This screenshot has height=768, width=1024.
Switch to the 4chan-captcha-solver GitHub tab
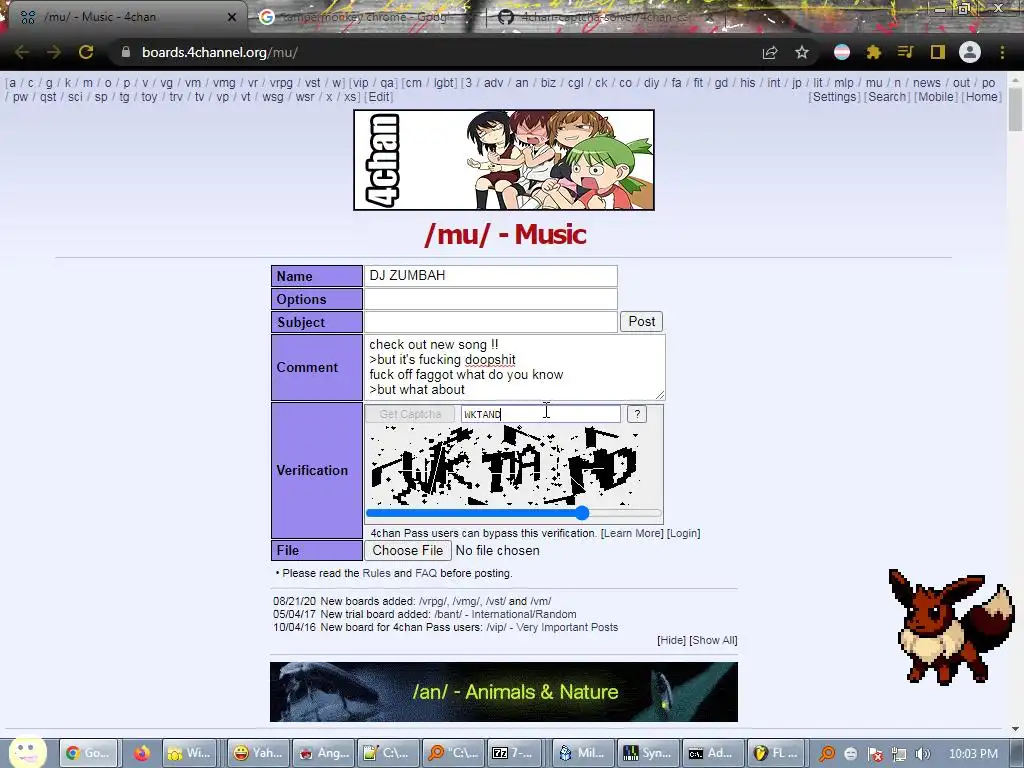click(x=604, y=17)
